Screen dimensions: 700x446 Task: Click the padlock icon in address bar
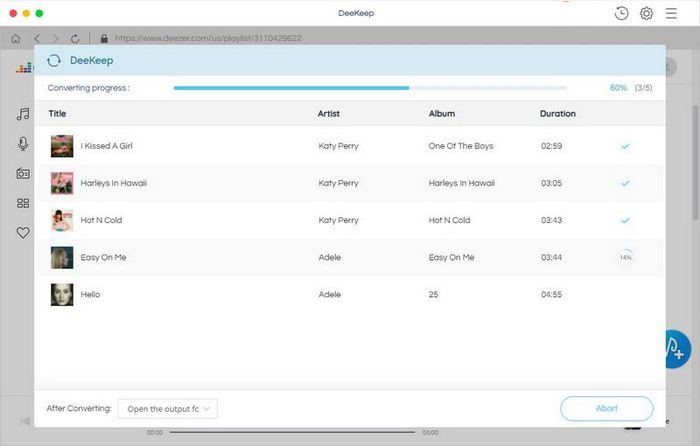[x=104, y=38]
